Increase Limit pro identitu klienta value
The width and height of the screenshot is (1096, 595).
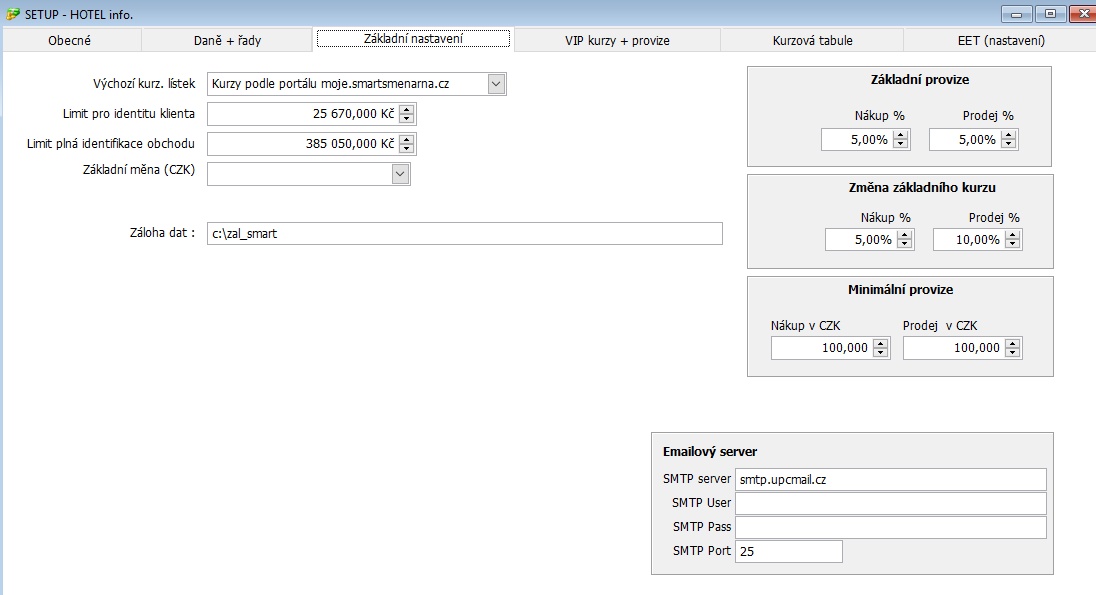[407, 109]
